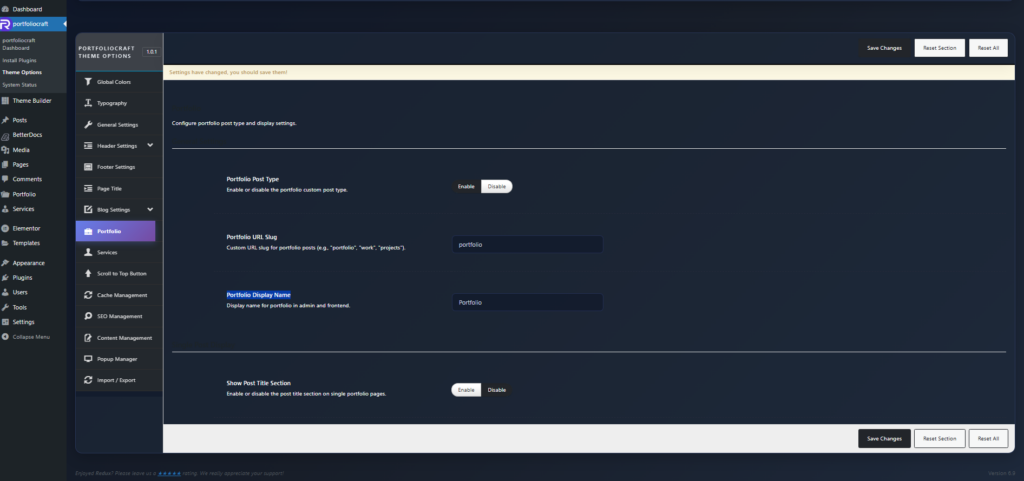This screenshot has width=1024, height=481.
Task: Click the Import / Export icon
Action: [x=88, y=380]
